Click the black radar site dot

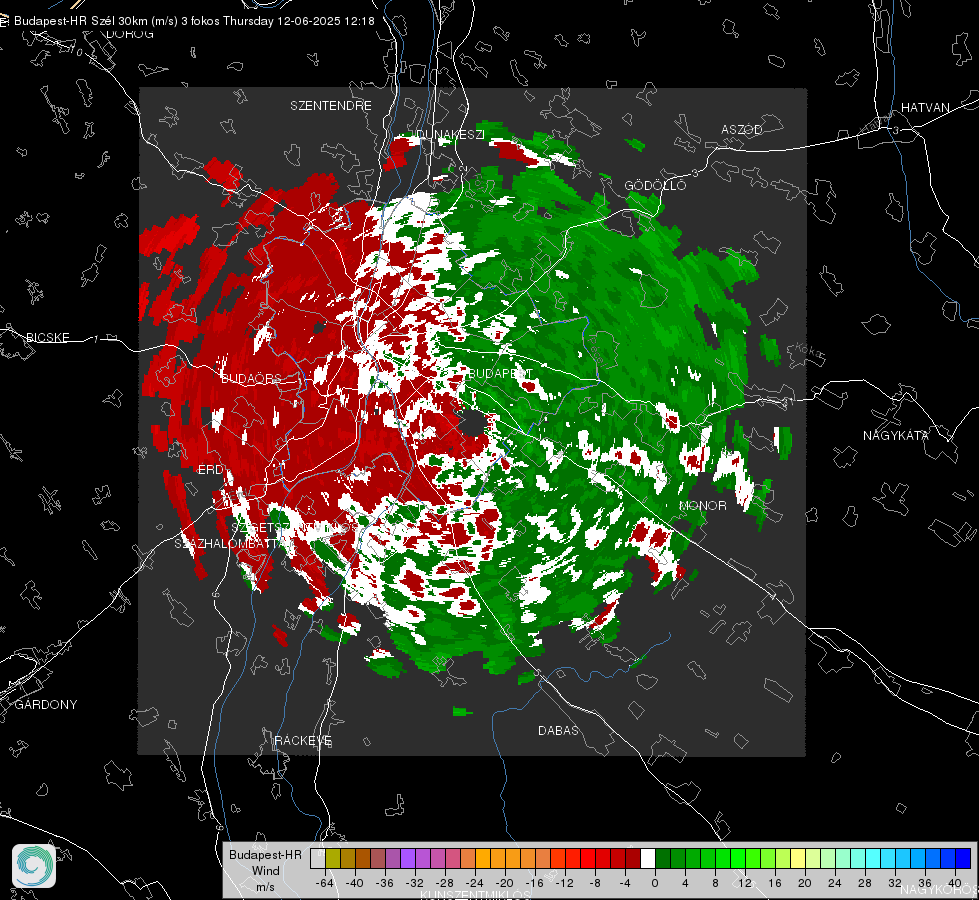pos(473,423)
